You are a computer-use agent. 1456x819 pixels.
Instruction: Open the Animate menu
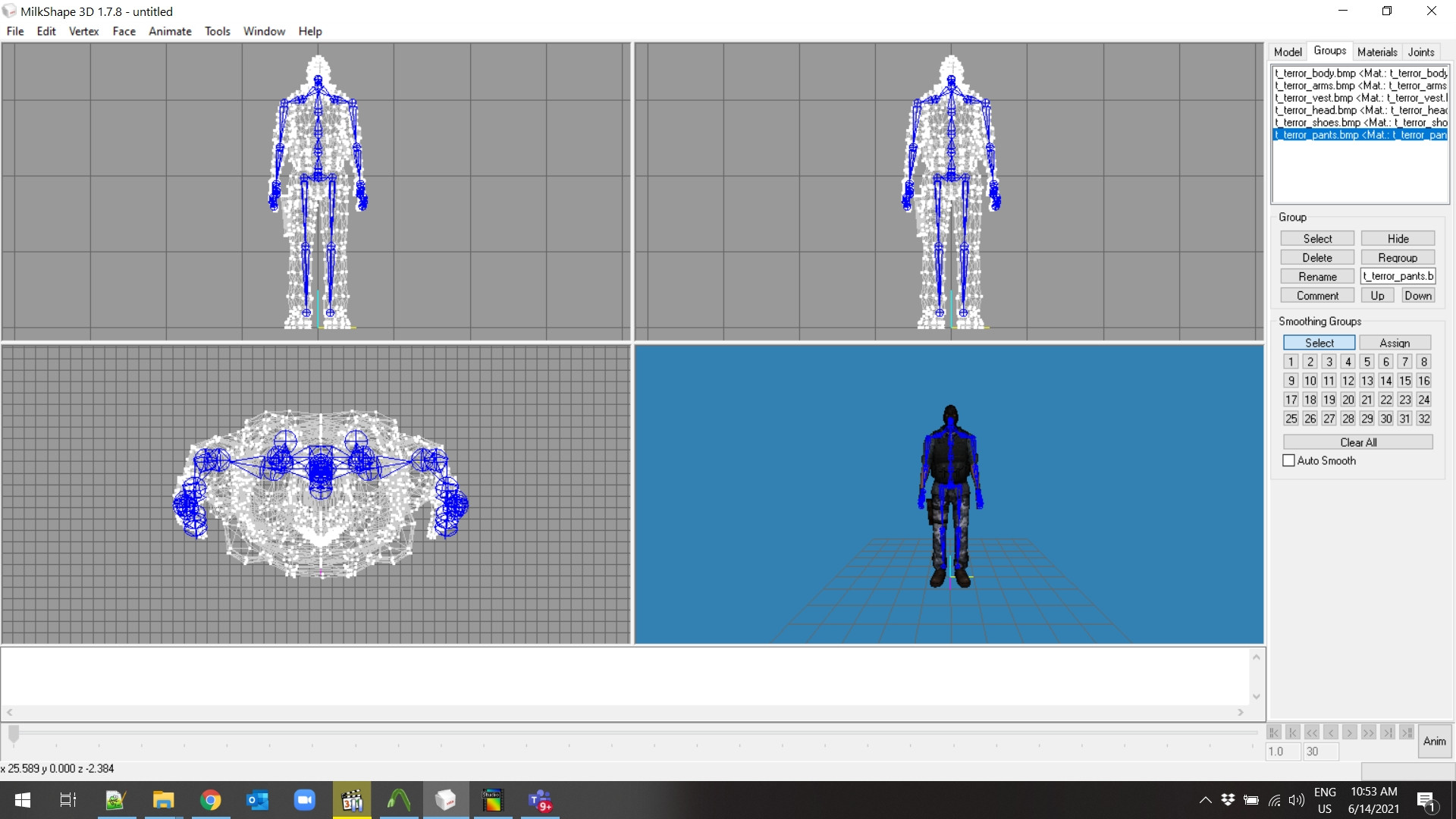tap(169, 31)
